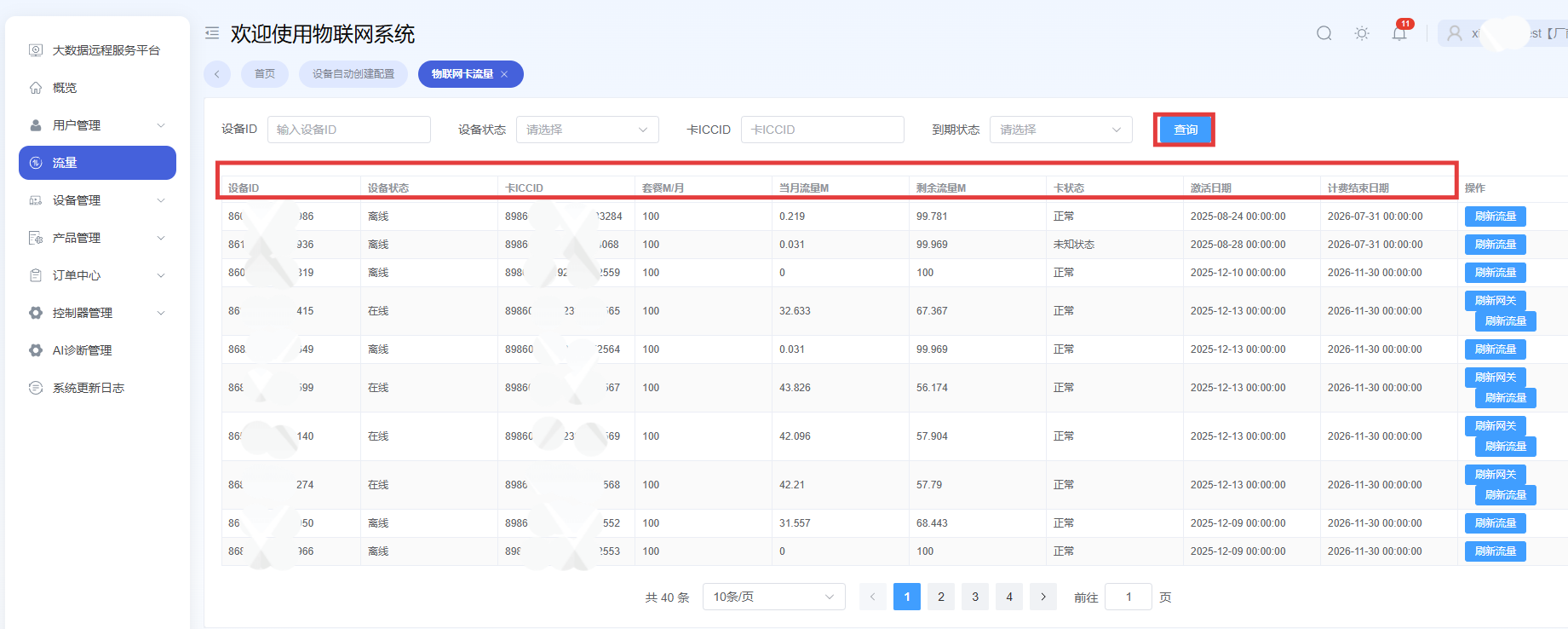The image size is (1568, 629).
Task: Select page 1 in the pagination
Action: pyautogui.click(x=907, y=597)
